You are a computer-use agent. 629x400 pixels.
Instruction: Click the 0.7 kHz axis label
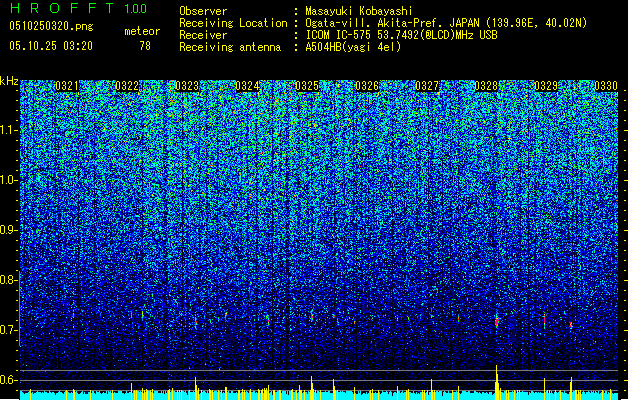tap(9, 330)
